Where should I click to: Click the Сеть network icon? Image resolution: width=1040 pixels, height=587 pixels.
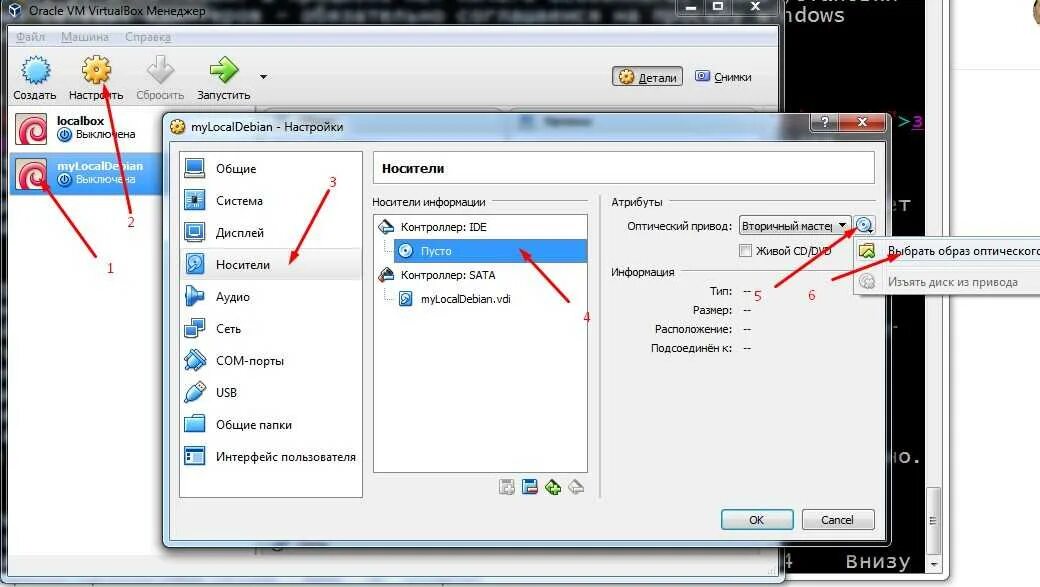(x=194, y=328)
